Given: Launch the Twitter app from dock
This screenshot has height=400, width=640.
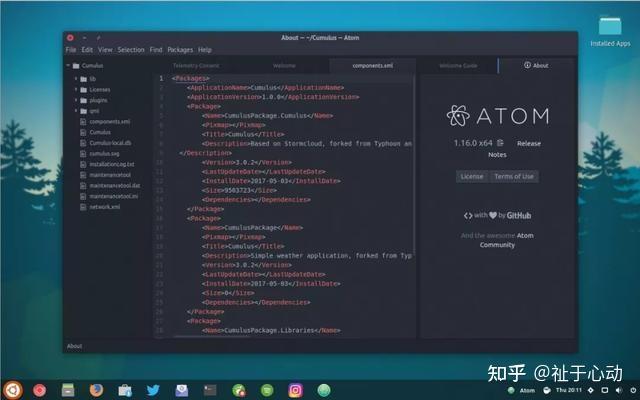Looking at the screenshot, I should pos(153,390).
